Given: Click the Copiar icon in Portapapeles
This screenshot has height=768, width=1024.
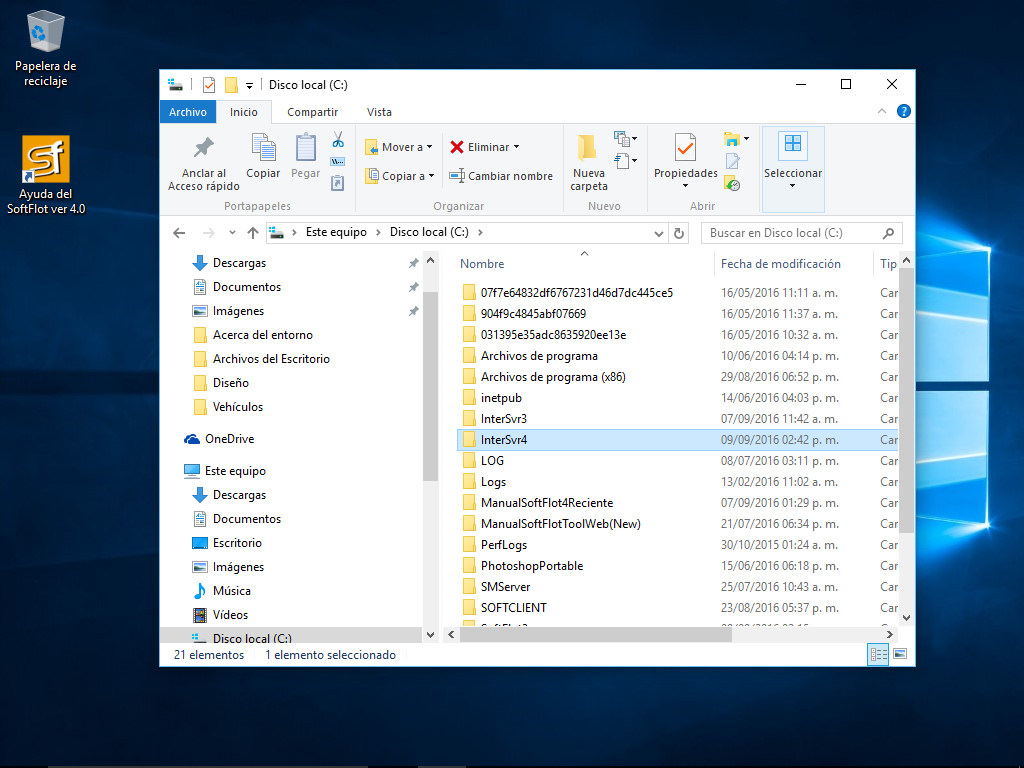Looking at the screenshot, I should pyautogui.click(x=263, y=148).
